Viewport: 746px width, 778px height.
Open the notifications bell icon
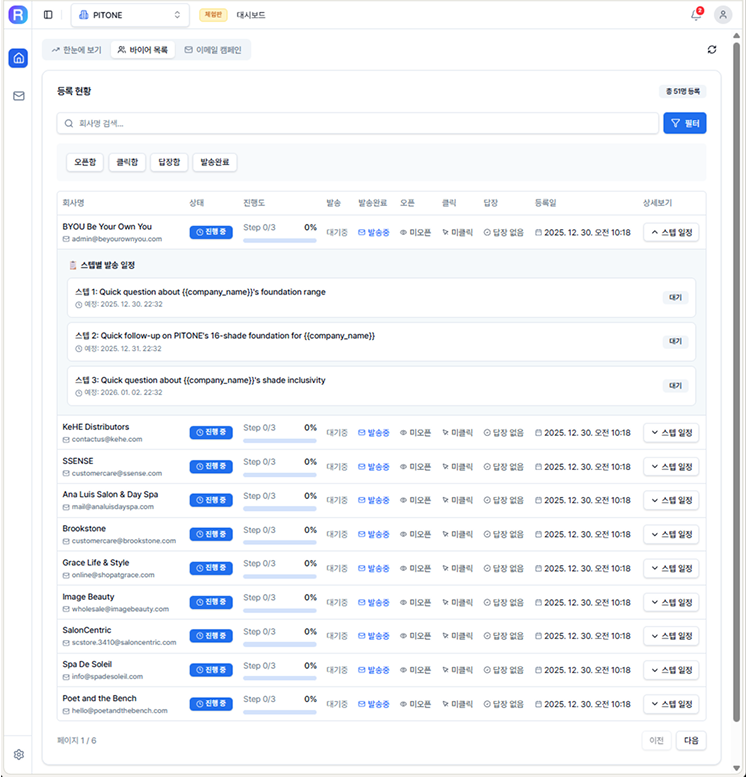tap(696, 15)
